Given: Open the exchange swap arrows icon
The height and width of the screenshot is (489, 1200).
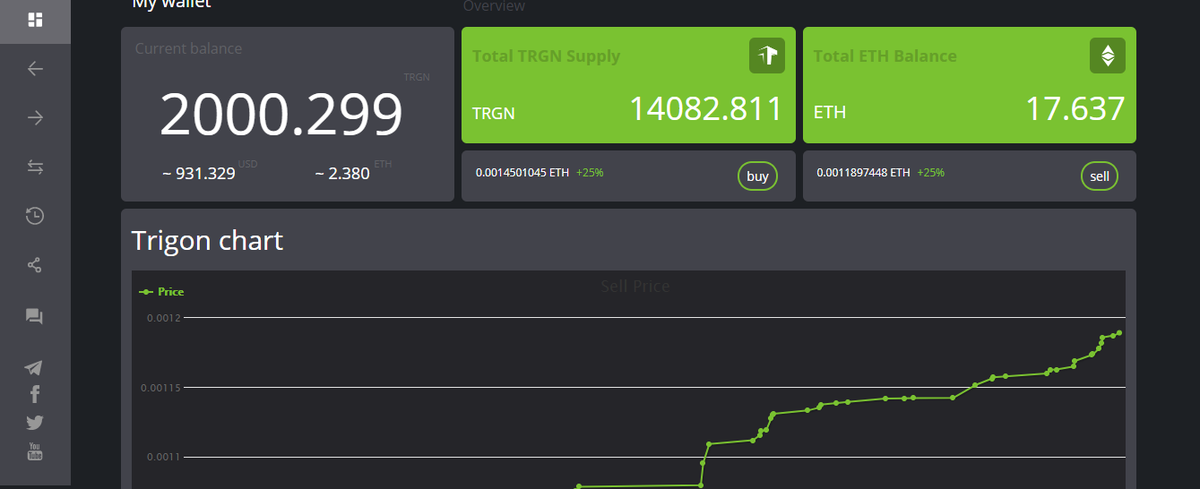Looking at the screenshot, I should [35, 167].
